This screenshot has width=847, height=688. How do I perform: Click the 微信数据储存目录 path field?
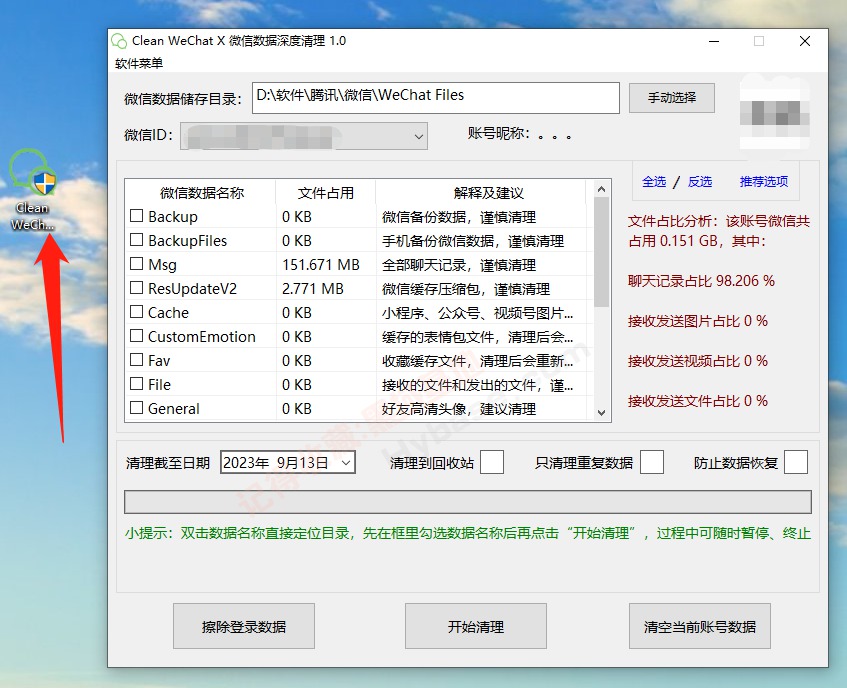[435, 98]
